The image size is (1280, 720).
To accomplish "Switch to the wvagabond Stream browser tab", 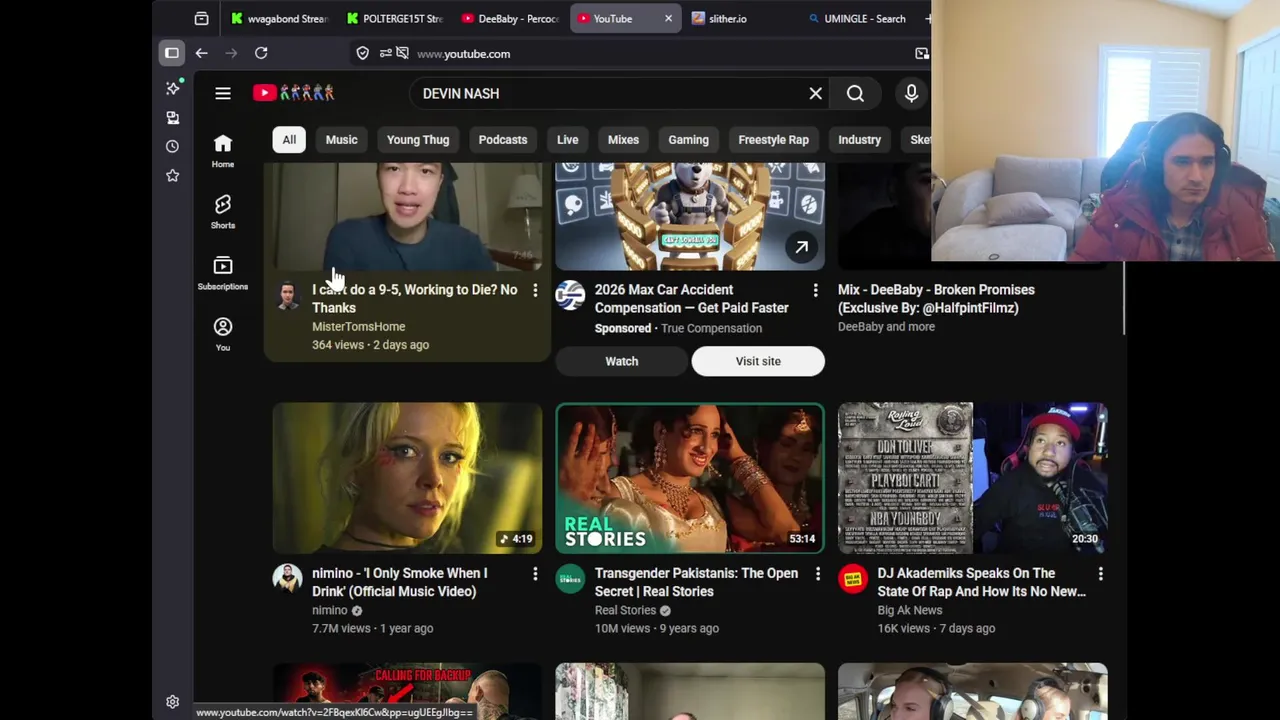I will pyautogui.click(x=279, y=18).
